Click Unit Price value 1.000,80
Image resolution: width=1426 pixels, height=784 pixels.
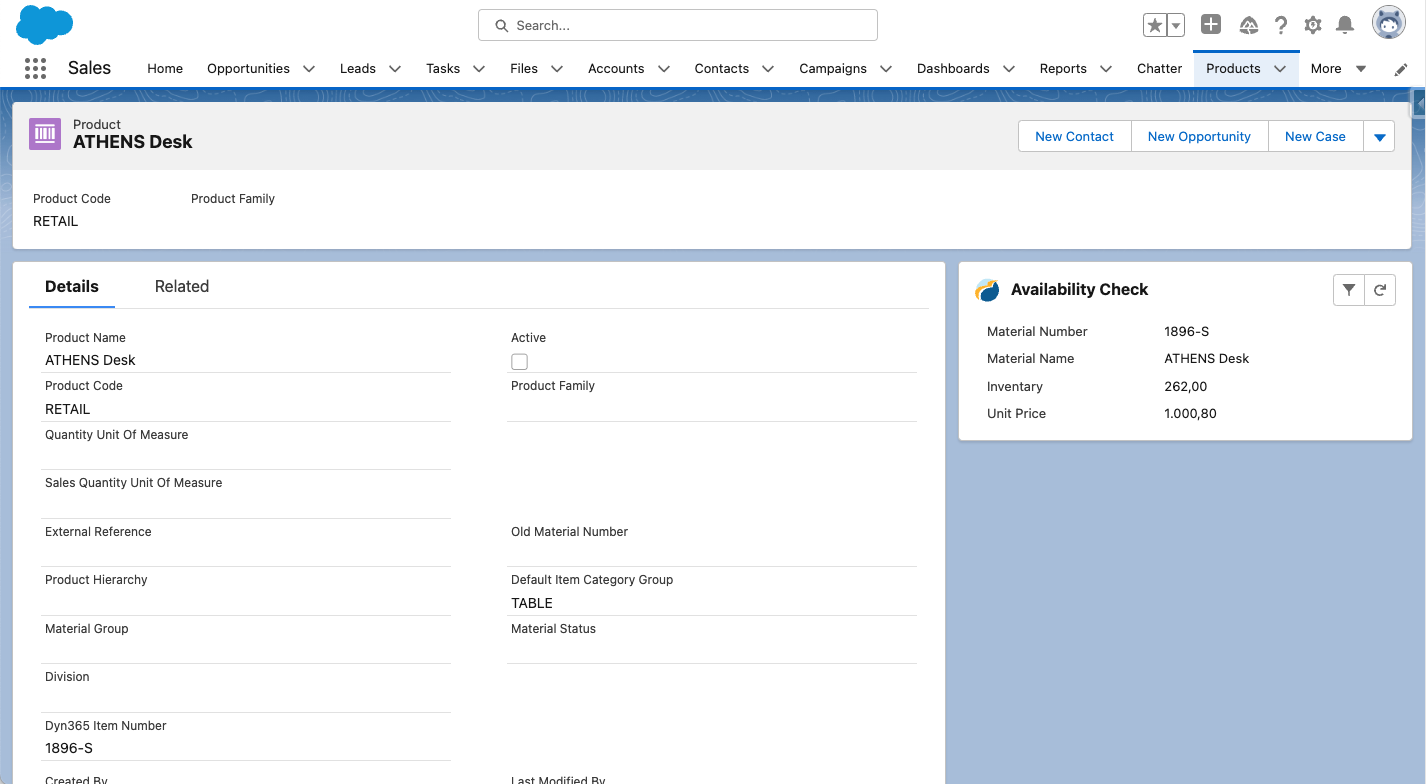tap(1191, 413)
